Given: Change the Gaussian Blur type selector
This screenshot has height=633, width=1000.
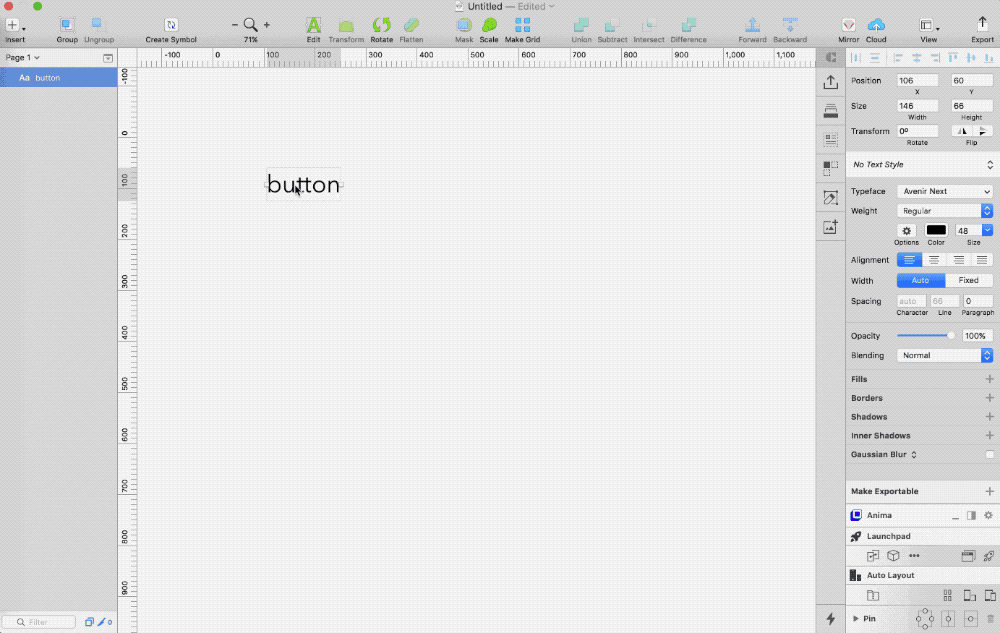Looking at the screenshot, I should click(914, 455).
